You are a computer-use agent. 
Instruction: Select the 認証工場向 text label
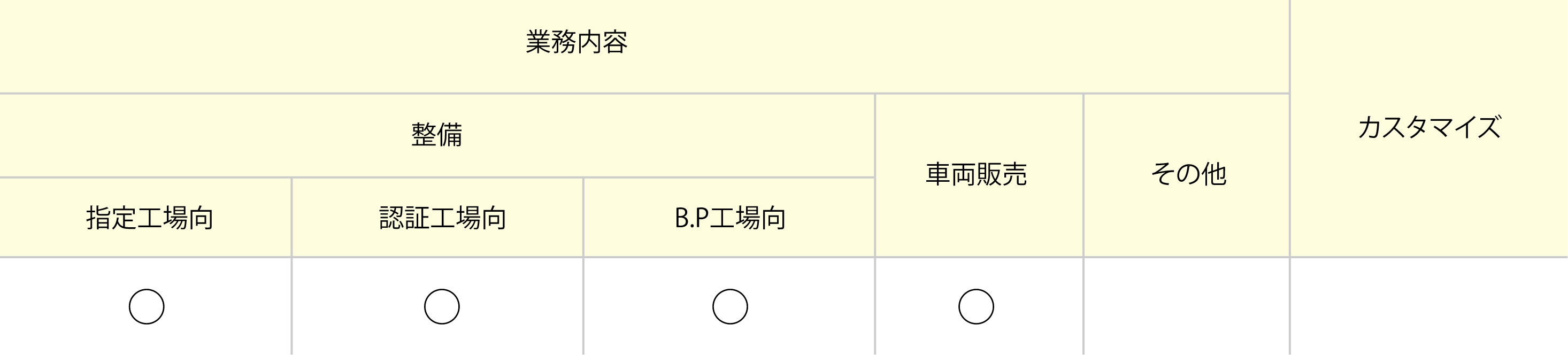(x=442, y=218)
